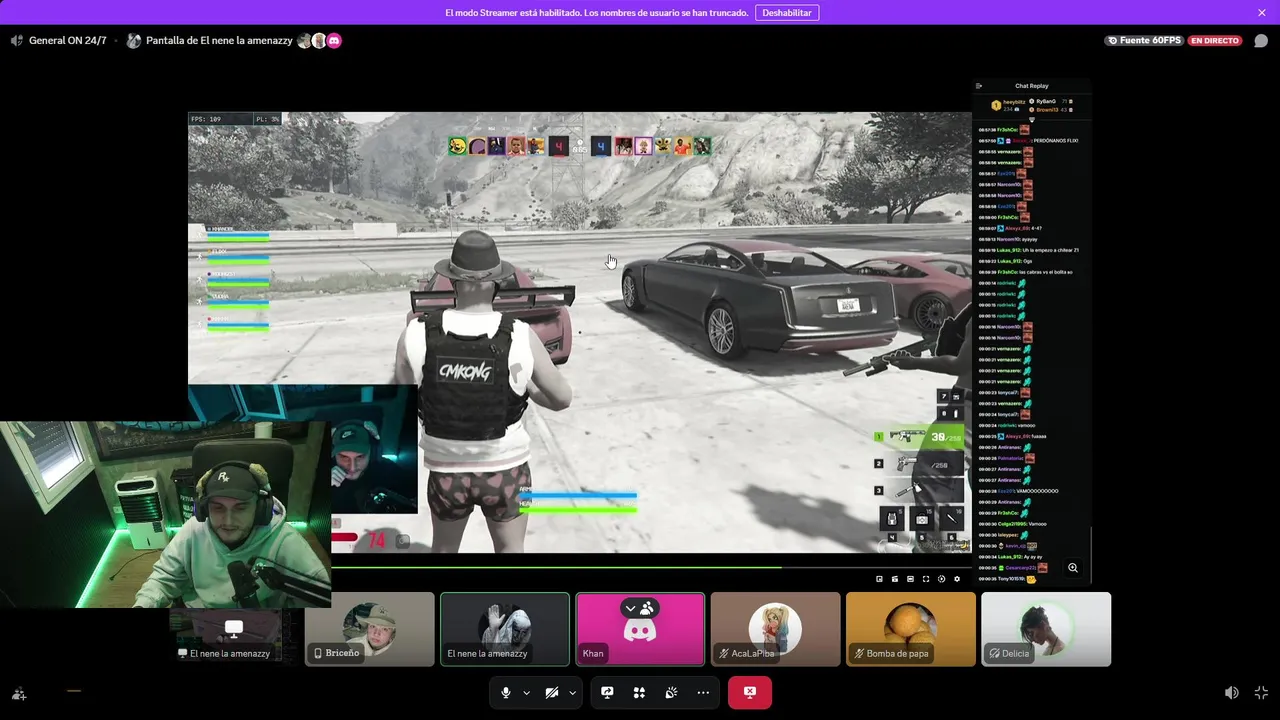The width and height of the screenshot is (1280, 720).
Task: Click the share your screen icon
Action: 607,692
